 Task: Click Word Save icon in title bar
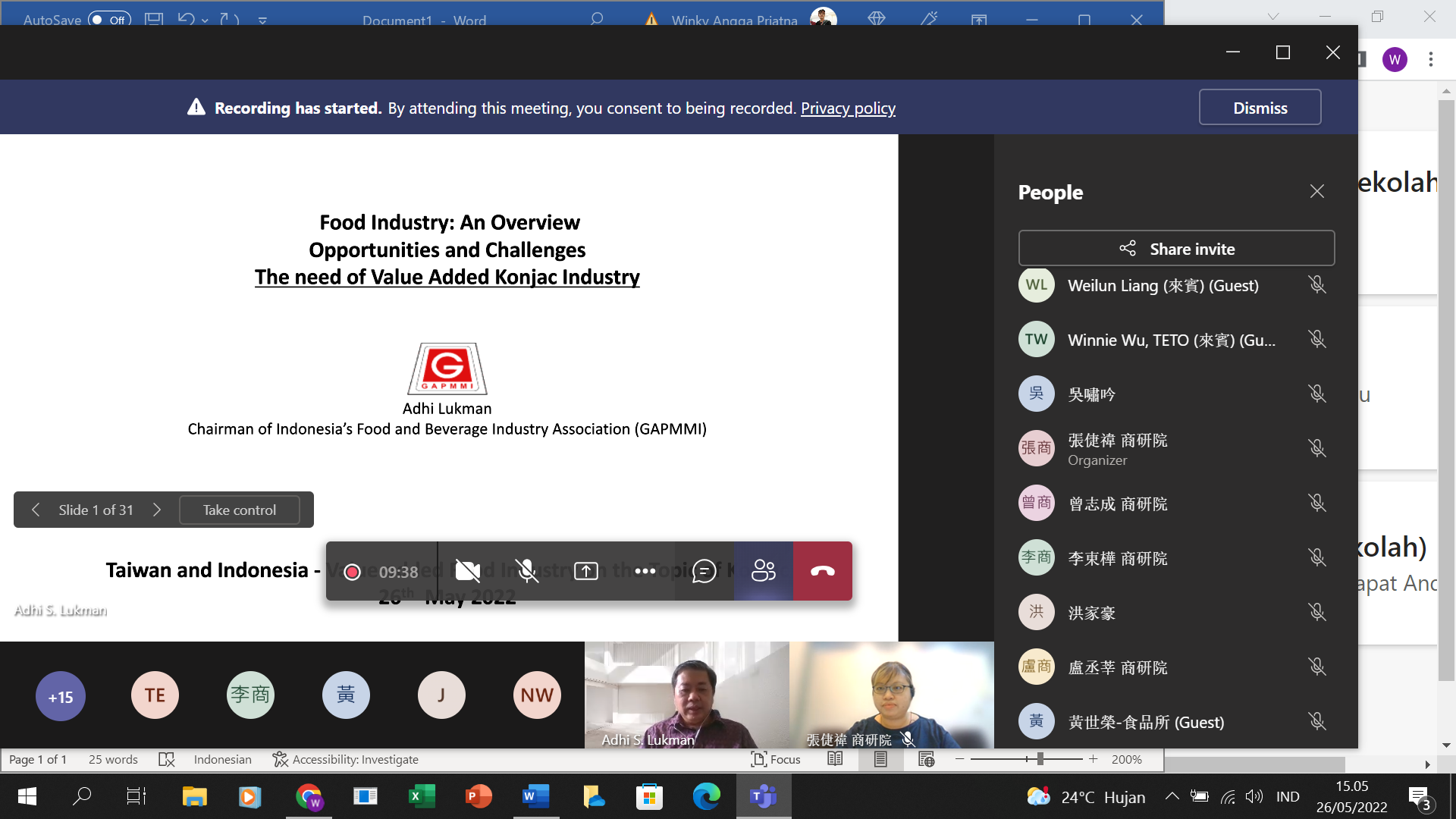point(154,19)
